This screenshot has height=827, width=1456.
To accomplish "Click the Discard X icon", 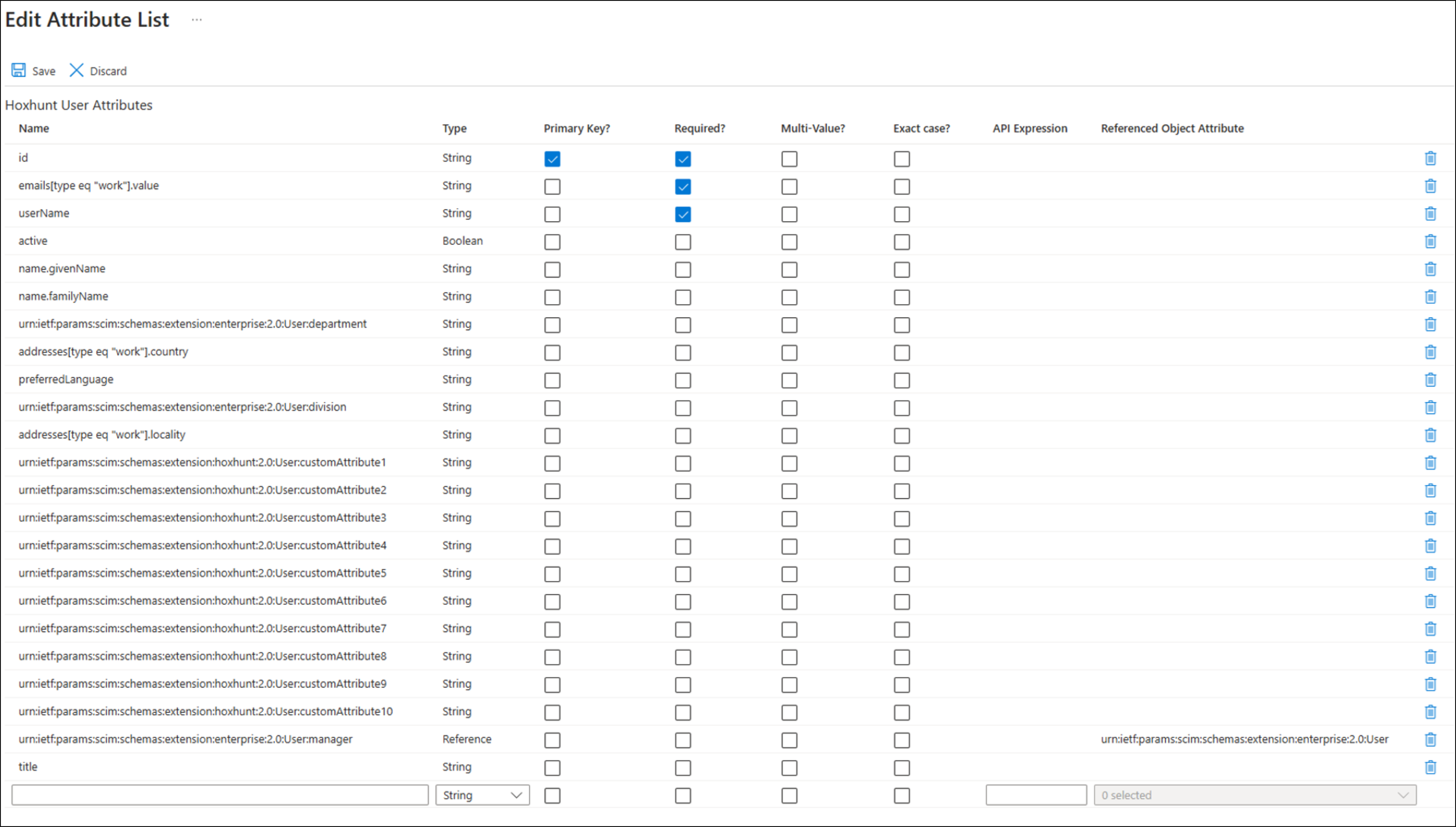I will tap(76, 70).
